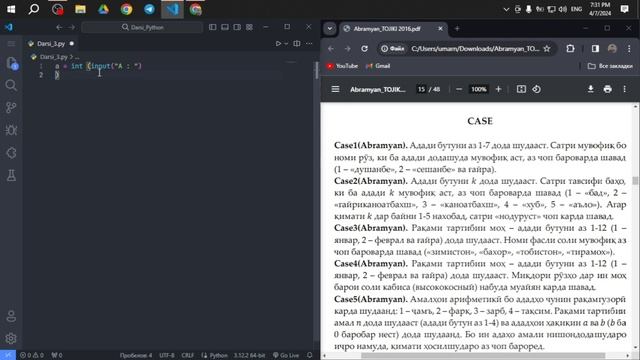The height and width of the screenshot is (360, 640).
Task: Open the Search view in VS Code sidebar
Action: coord(11,85)
